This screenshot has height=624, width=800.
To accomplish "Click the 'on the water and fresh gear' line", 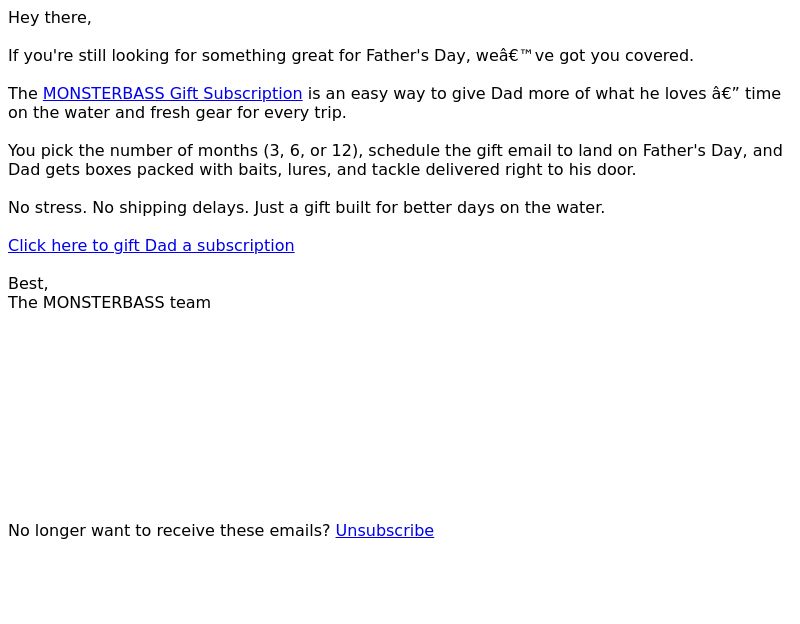I will pyautogui.click(x=177, y=113).
